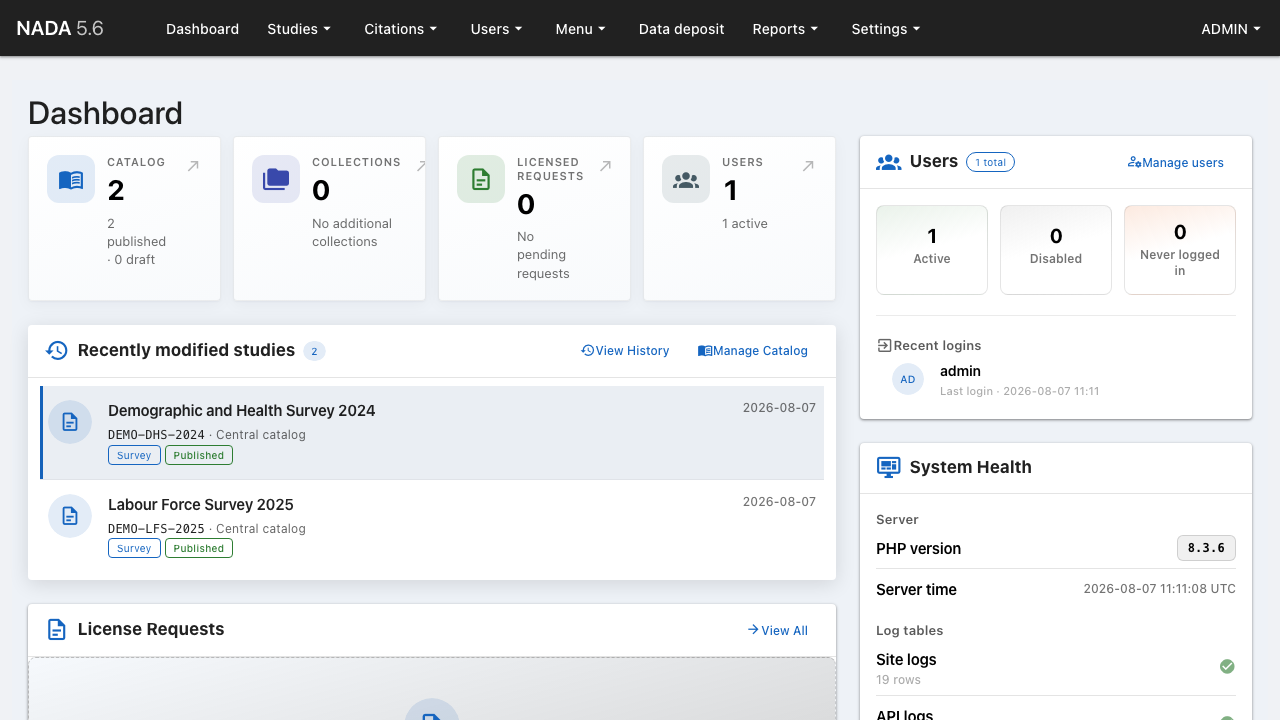Screen dimensions: 1280x720
Task: Click the '1 total' users badge
Action: pos(990,162)
